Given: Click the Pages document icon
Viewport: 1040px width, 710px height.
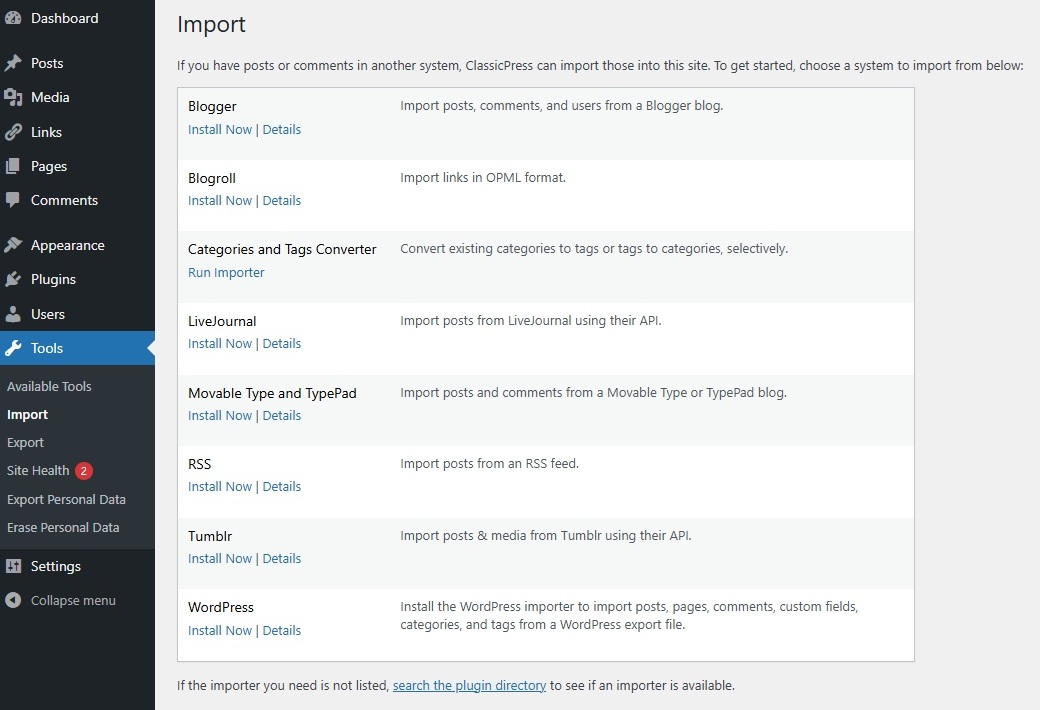Looking at the screenshot, I should [13, 166].
